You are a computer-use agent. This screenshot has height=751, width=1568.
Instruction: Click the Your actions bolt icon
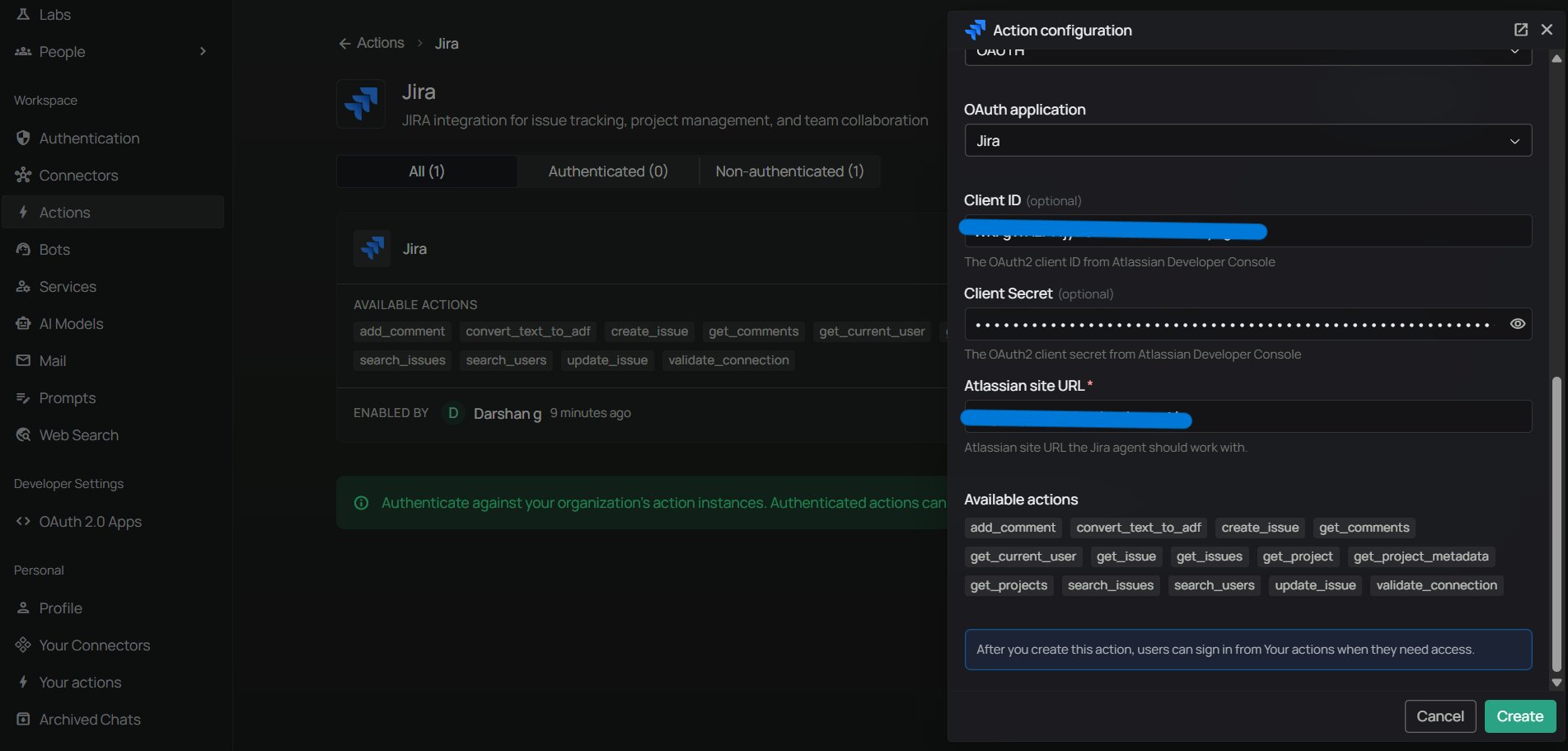[23, 682]
